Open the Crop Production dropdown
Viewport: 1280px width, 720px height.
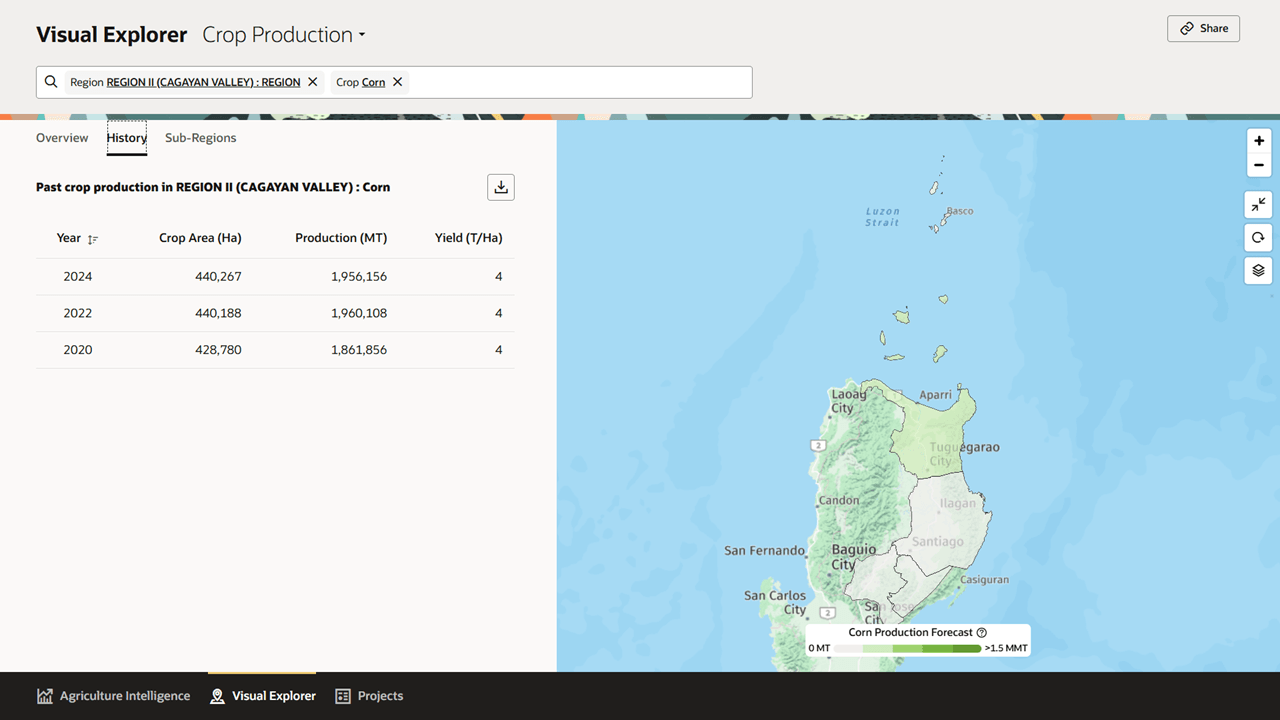click(x=283, y=34)
